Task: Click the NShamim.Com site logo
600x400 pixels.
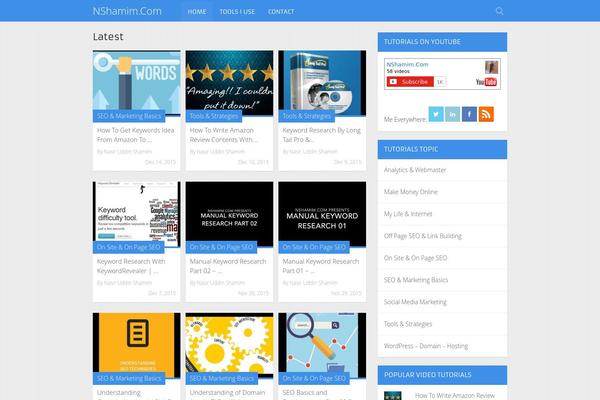Action: click(127, 11)
